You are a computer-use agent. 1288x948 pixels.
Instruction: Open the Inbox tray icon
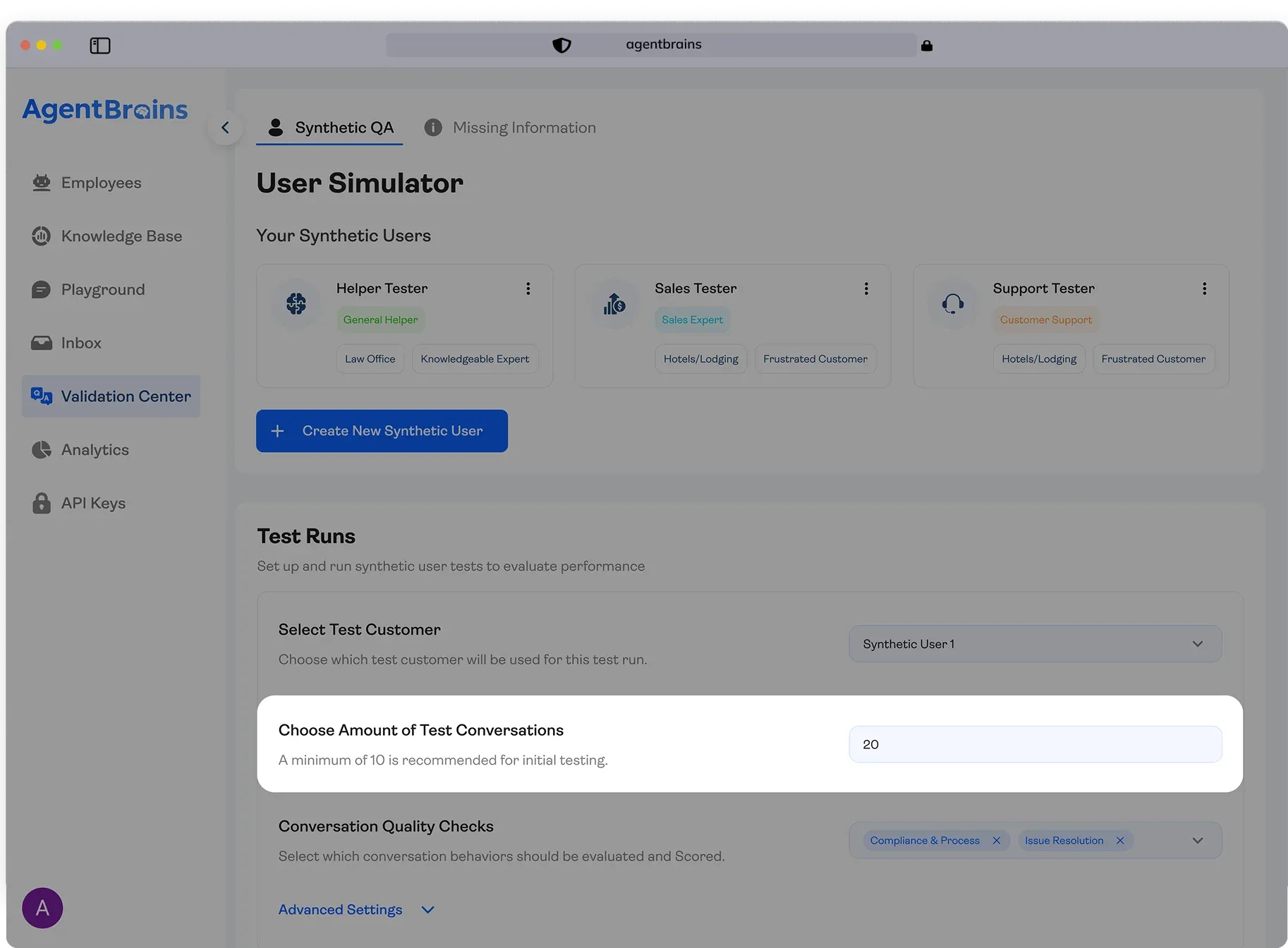(x=42, y=343)
